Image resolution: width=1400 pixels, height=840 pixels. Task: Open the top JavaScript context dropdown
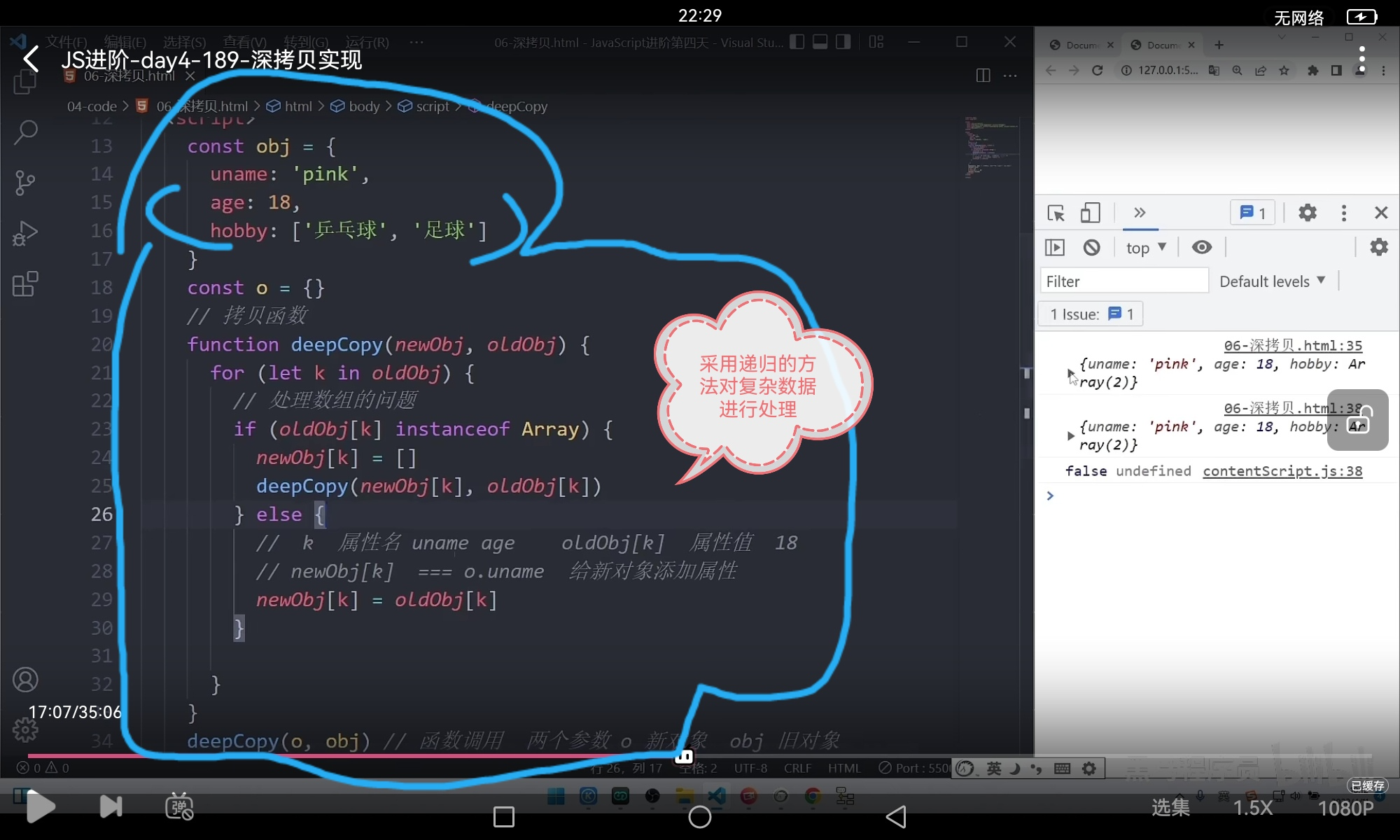pos(1146,248)
